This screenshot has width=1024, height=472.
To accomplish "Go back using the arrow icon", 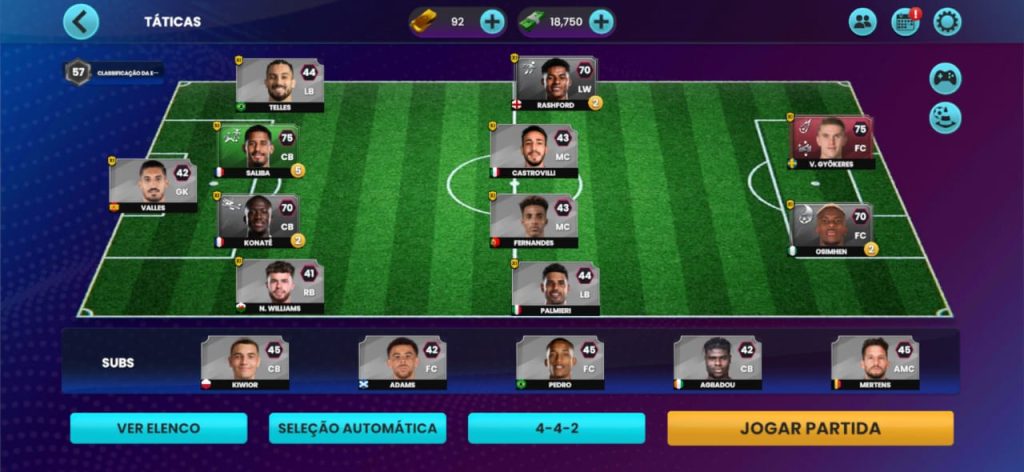I will pos(81,22).
